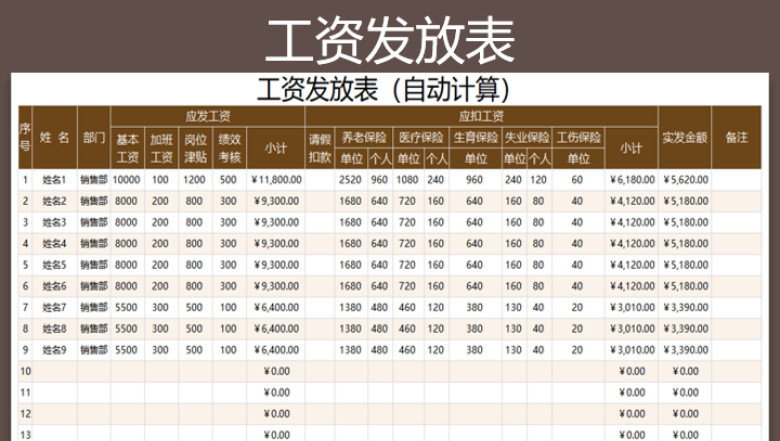Image resolution: width=780 pixels, height=441 pixels.
Task: Click the 应扣工资 merged header
Action: pyautogui.click(x=482, y=116)
